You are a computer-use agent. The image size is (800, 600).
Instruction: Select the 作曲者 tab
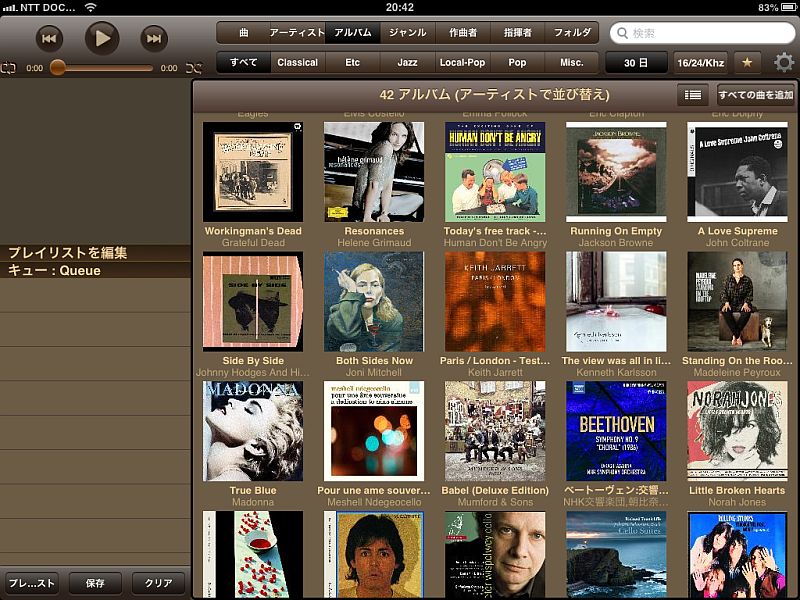tap(463, 33)
